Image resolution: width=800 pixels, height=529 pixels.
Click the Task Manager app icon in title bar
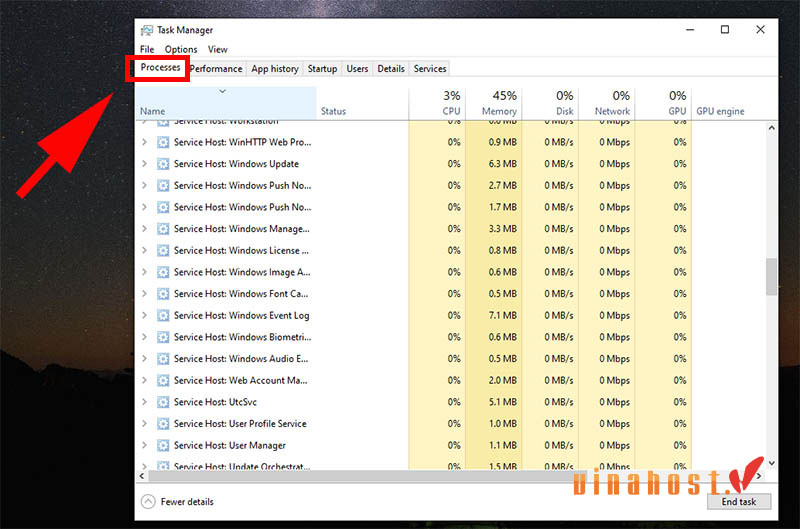[x=146, y=30]
